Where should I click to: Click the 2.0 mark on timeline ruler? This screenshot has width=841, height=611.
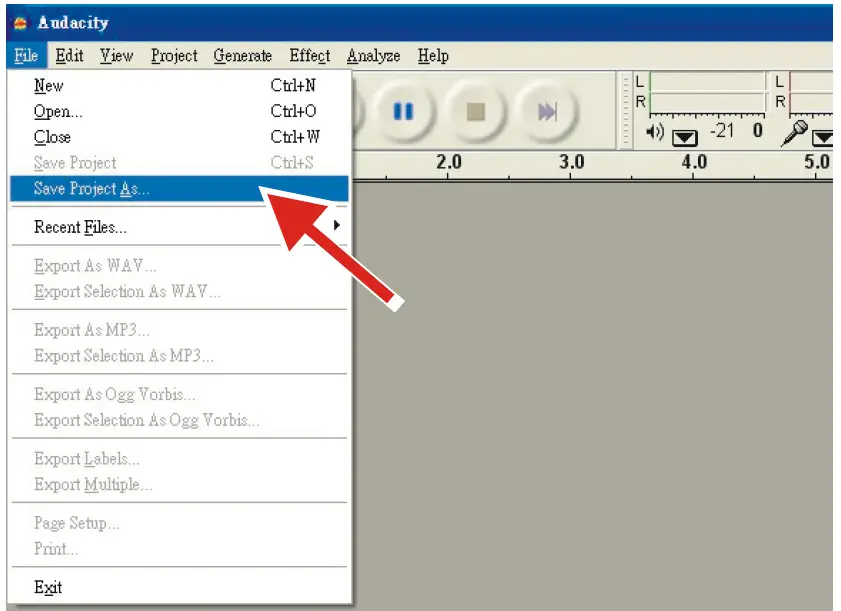pyautogui.click(x=448, y=162)
